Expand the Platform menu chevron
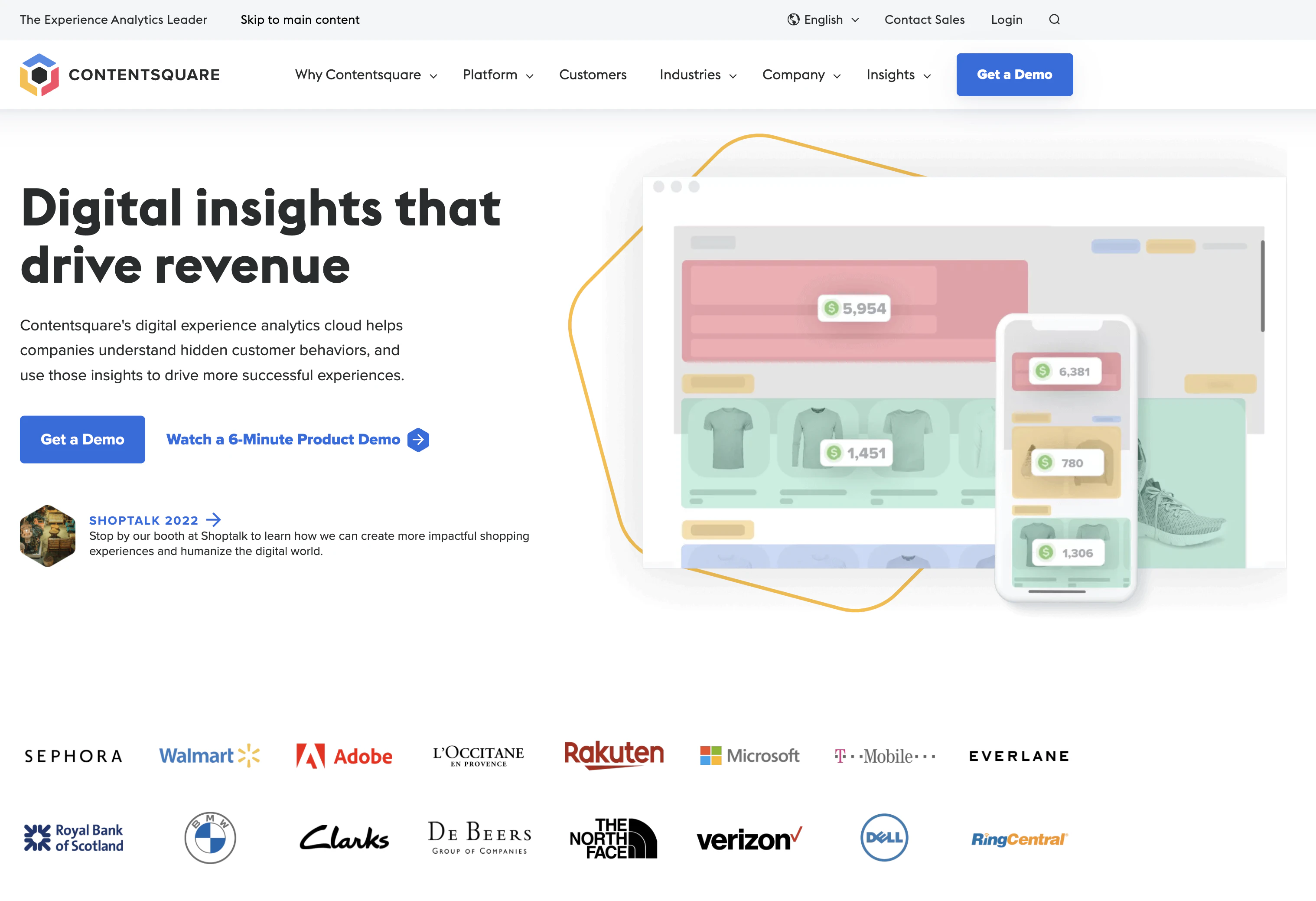Image resolution: width=1316 pixels, height=901 pixels. tap(530, 76)
